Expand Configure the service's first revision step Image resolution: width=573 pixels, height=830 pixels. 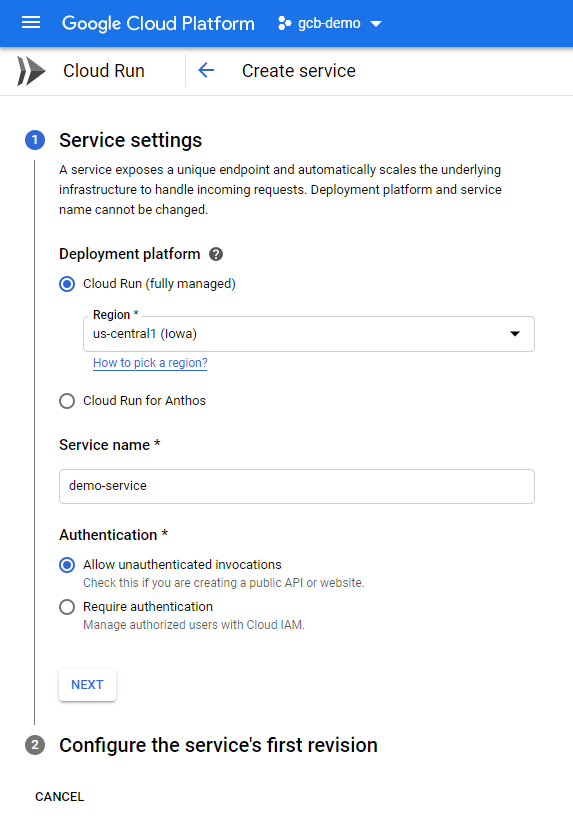click(218, 745)
